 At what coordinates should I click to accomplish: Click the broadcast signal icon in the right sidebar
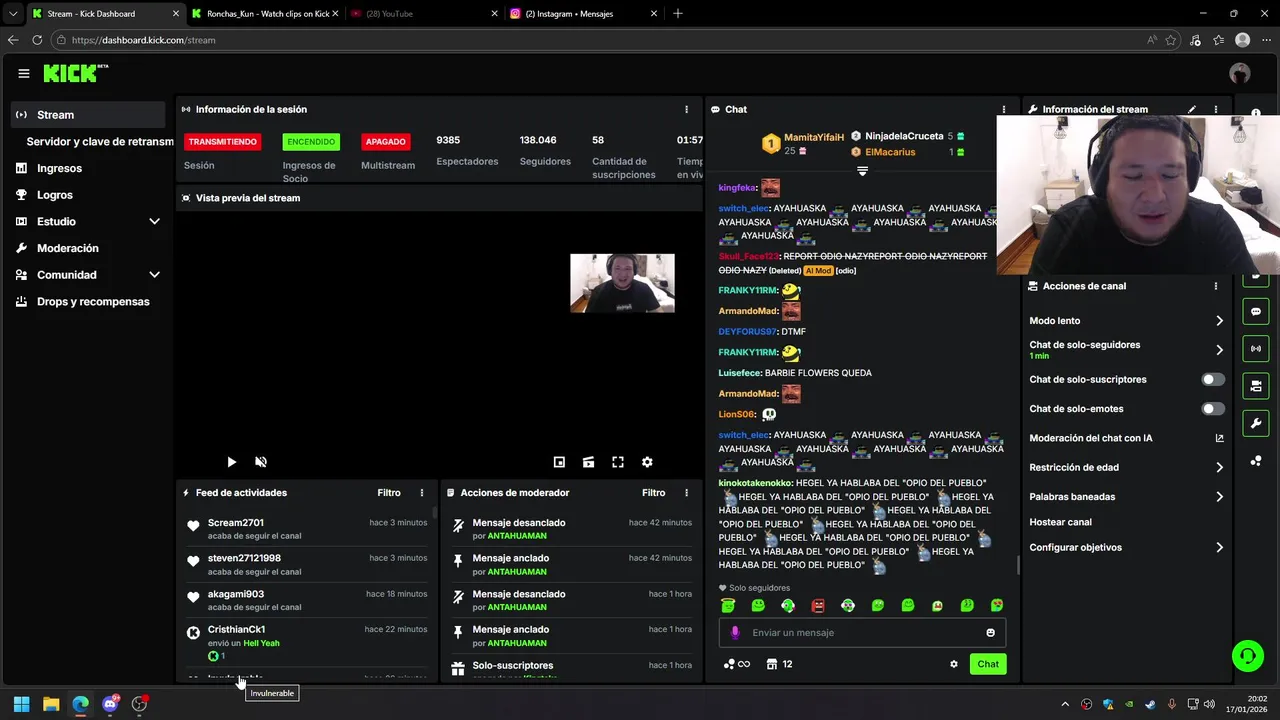pos(1256,349)
